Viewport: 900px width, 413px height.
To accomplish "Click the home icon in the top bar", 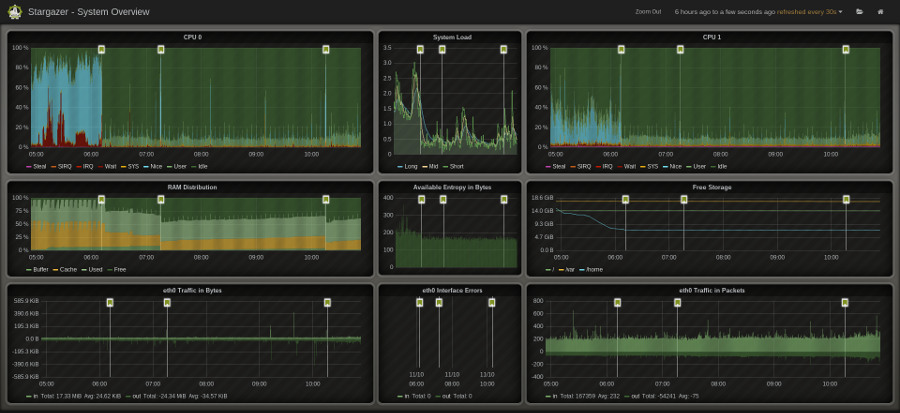I will tap(881, 12).
